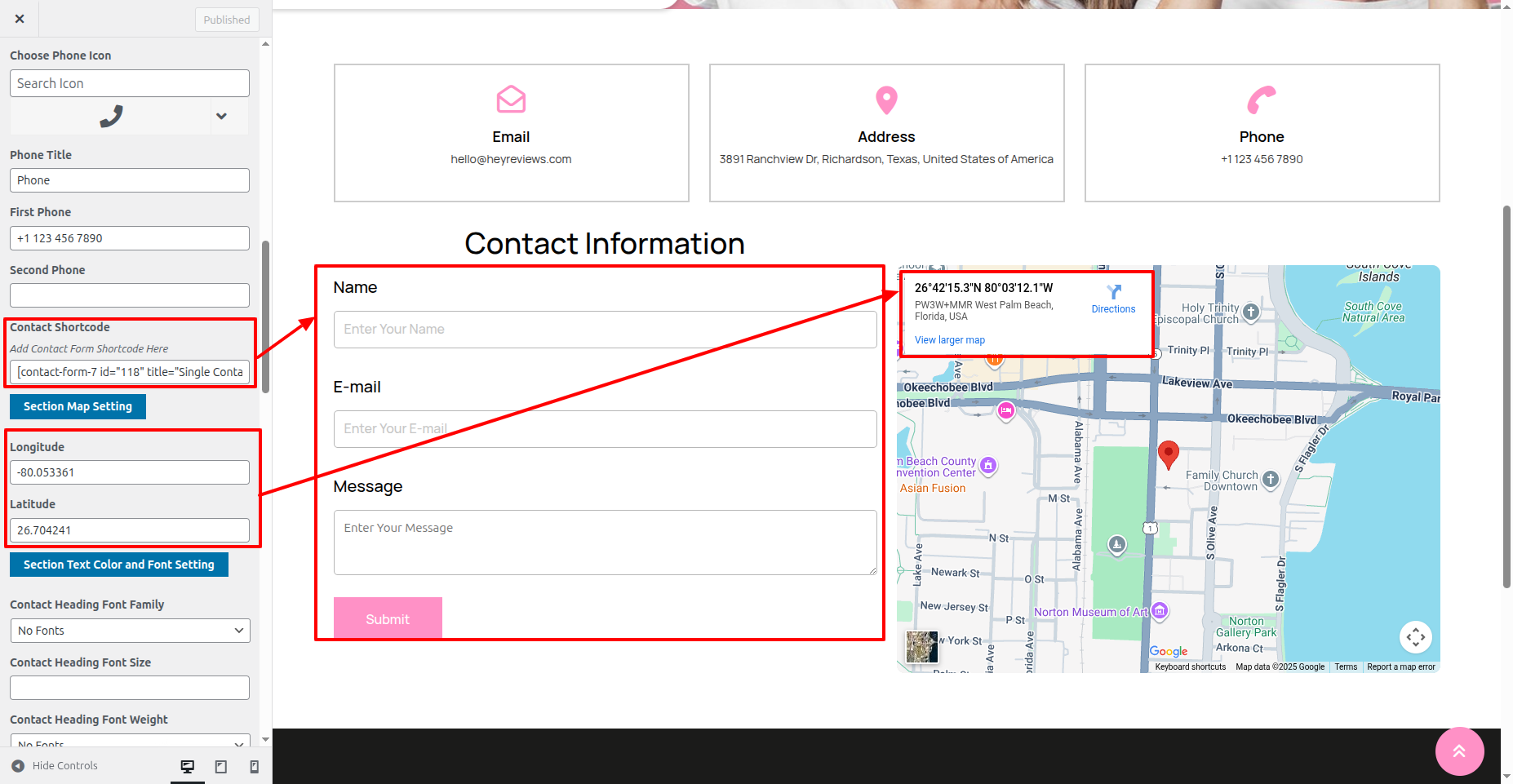Expand the phone icon chooser dropdown
This screenshot has width=1513, height=784.
click(221, 117)
